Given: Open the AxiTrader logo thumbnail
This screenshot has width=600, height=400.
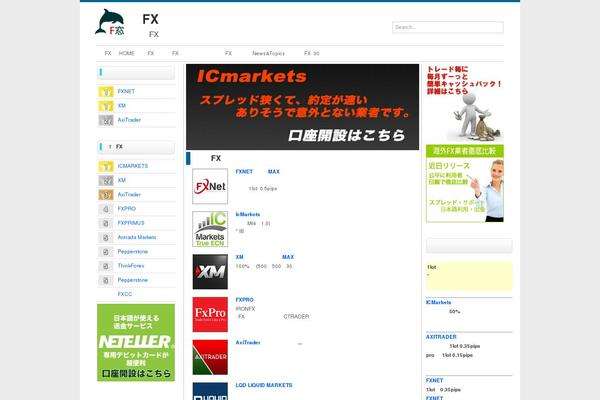Looking at the screenshot, I should (210, 357).
